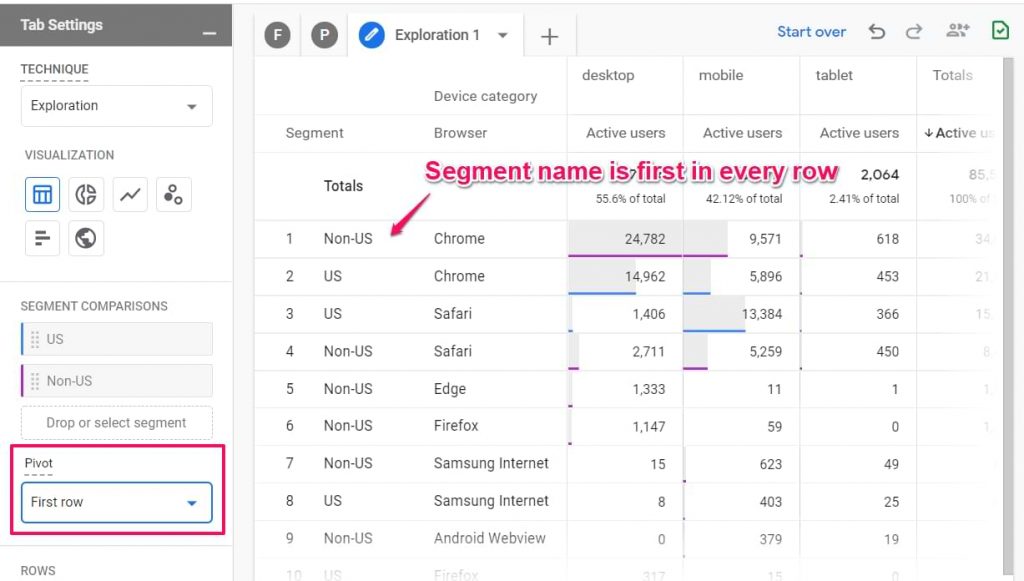Select the donut chart visualization
1024x581 pixels.
click(88, 194)
